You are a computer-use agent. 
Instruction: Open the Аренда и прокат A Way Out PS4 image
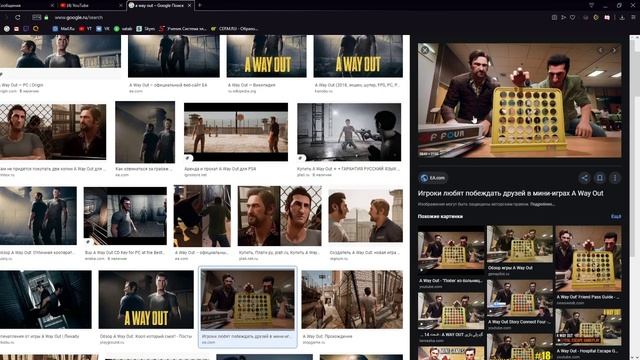(236, 132)
